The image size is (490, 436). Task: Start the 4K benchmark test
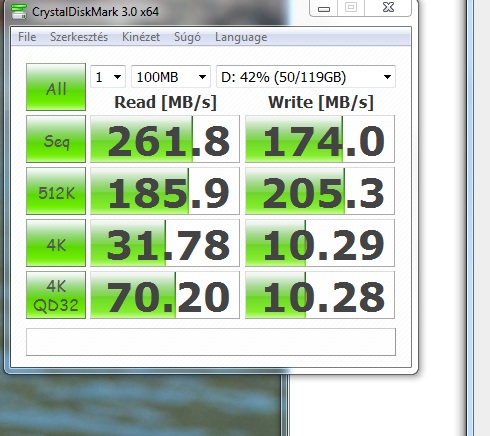(x=56, y=243)
